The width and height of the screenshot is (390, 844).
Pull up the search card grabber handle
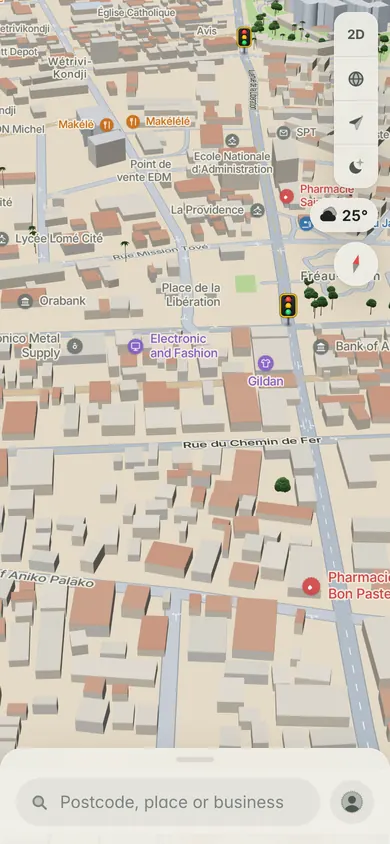[x=195, y=759]
